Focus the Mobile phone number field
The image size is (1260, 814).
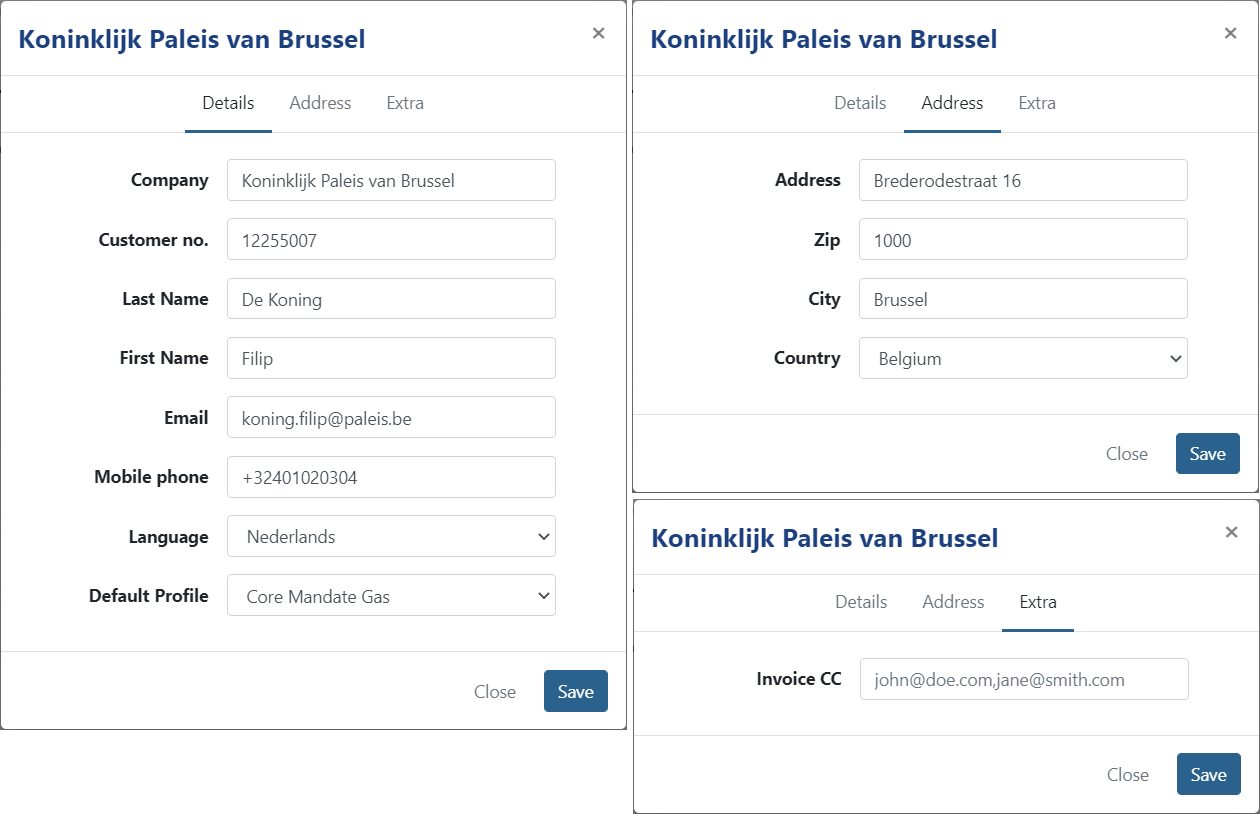[x=391, y=478]
